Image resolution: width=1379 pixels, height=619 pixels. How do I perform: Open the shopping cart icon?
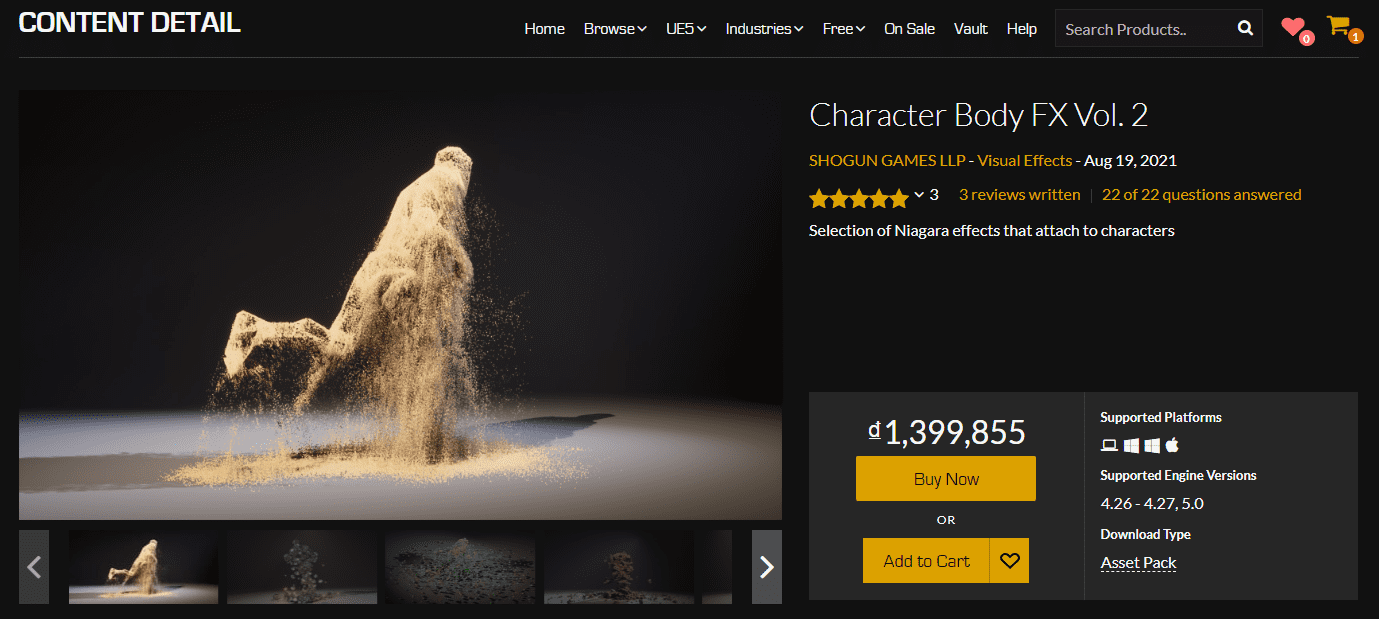coord(1339,26)
